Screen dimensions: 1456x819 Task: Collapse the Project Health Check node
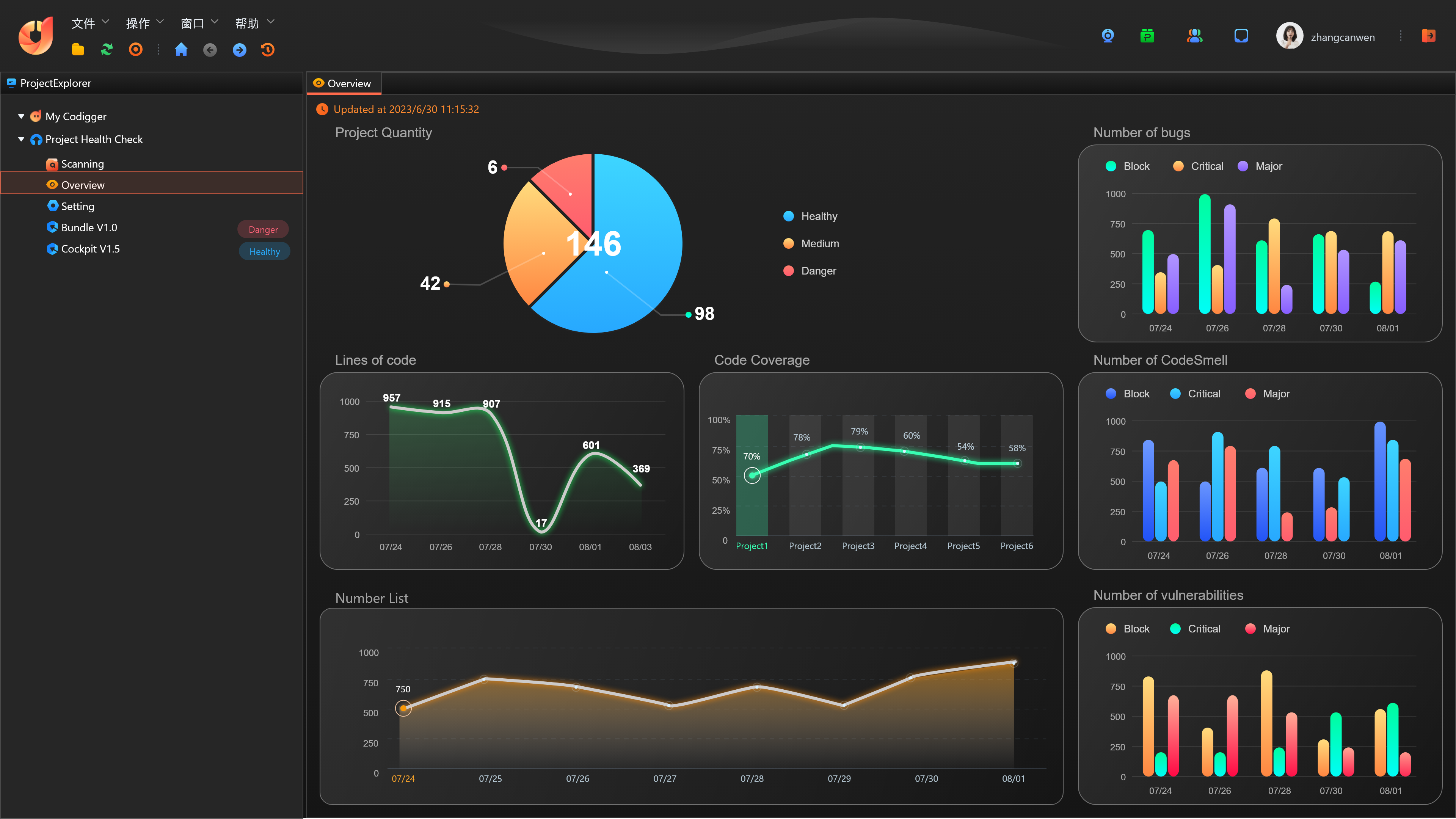tap(21, 139)
